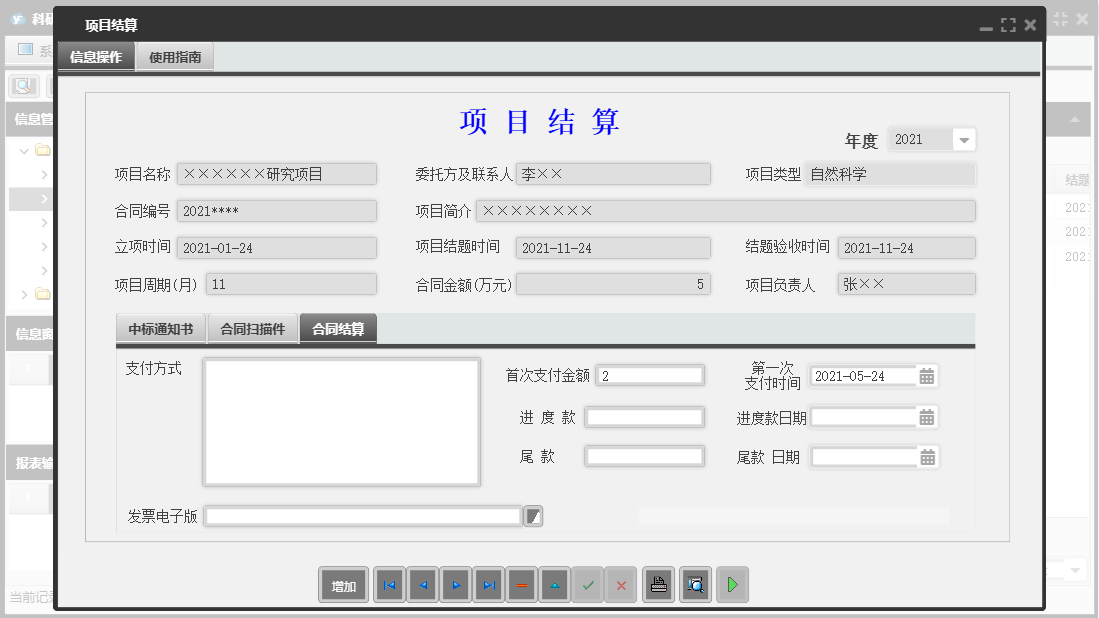Click the 增加 add button

343,585
